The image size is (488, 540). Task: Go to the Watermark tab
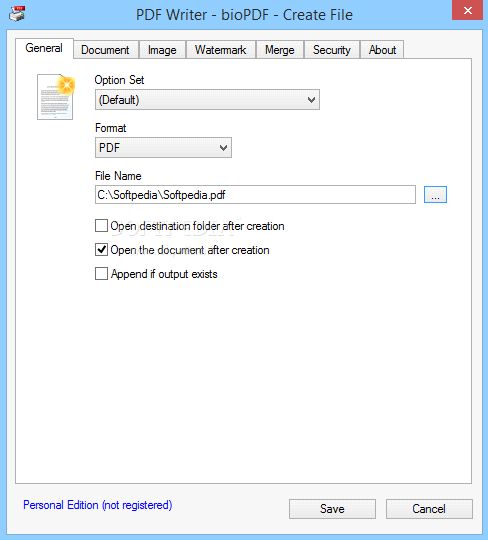(x=221, y=50)
